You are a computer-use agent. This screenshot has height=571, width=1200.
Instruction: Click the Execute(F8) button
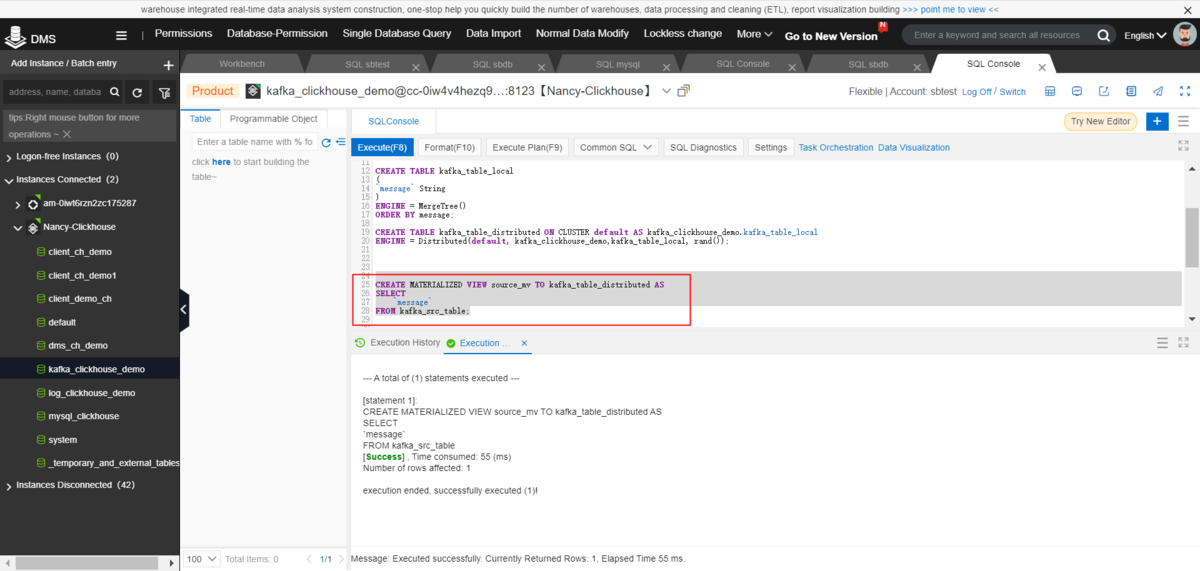[x=383, y=147]
